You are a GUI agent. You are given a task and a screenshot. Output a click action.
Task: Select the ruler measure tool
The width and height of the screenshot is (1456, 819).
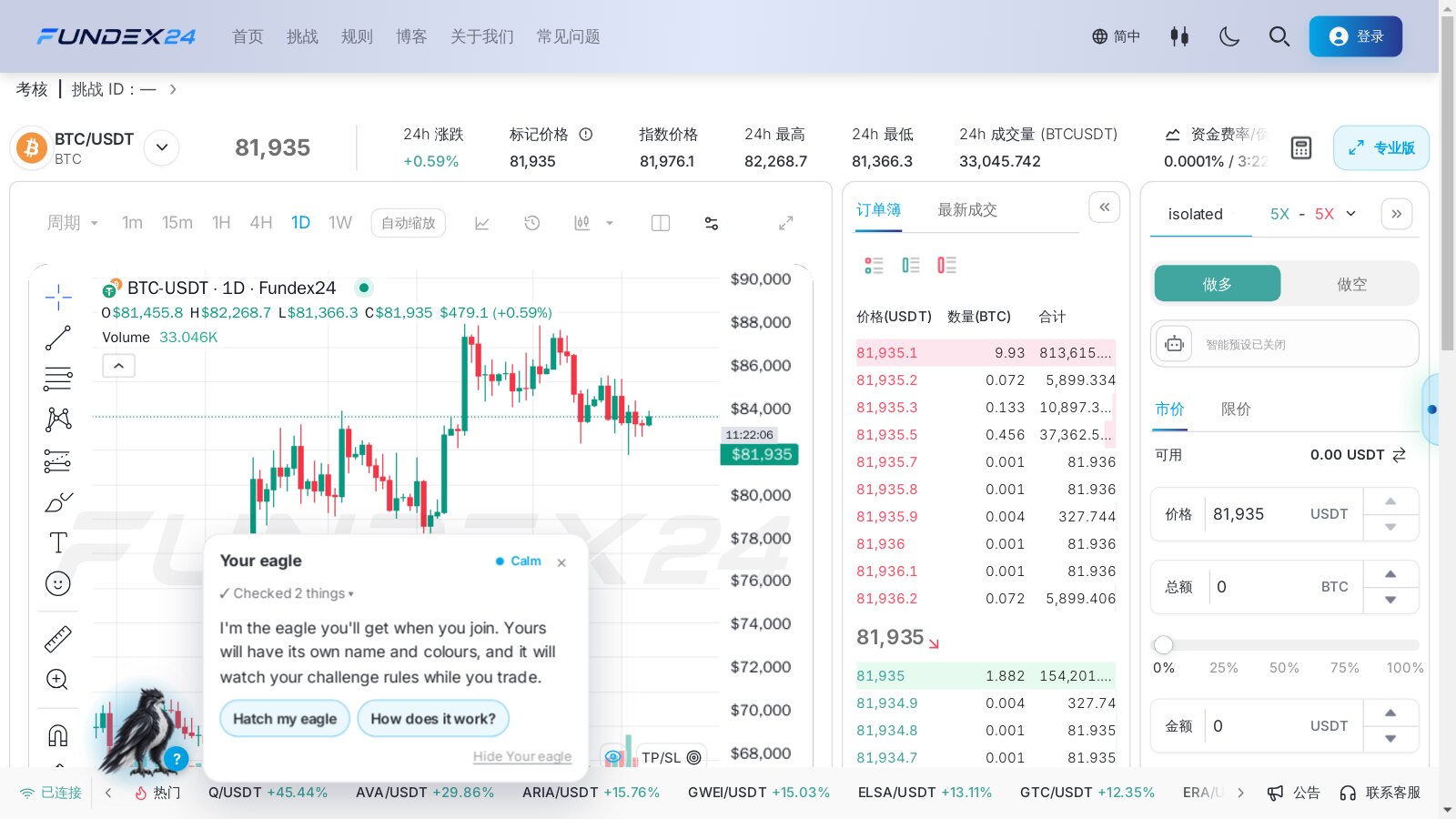pyautogui.click(x=58, y=639)
